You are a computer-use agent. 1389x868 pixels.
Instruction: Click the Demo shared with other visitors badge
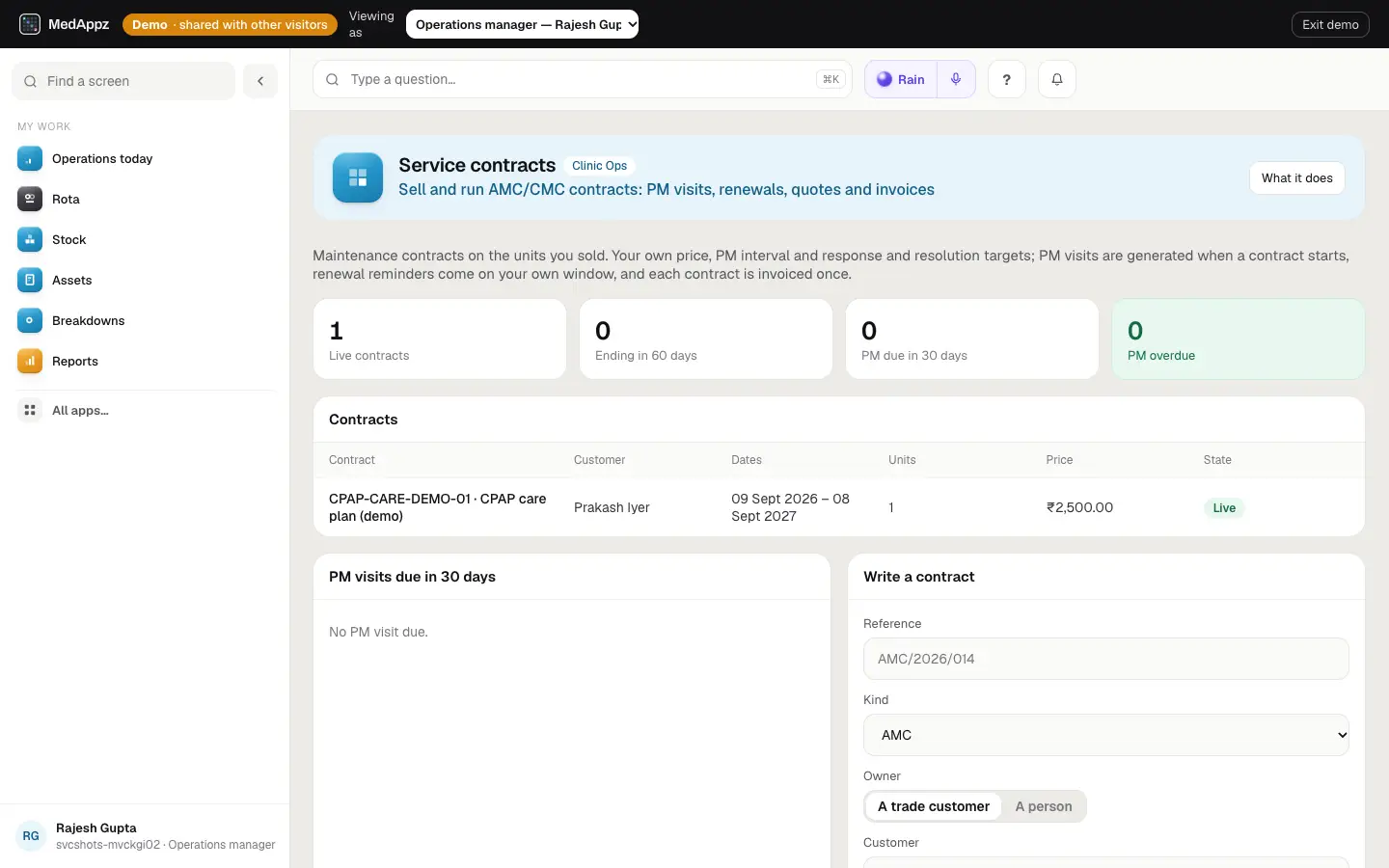[230, 24]
